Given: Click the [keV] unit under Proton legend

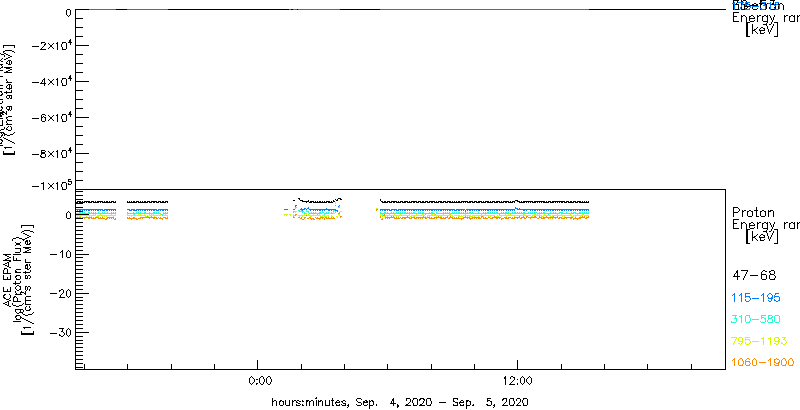Looking at the screenshot, I should click(762, 237).
